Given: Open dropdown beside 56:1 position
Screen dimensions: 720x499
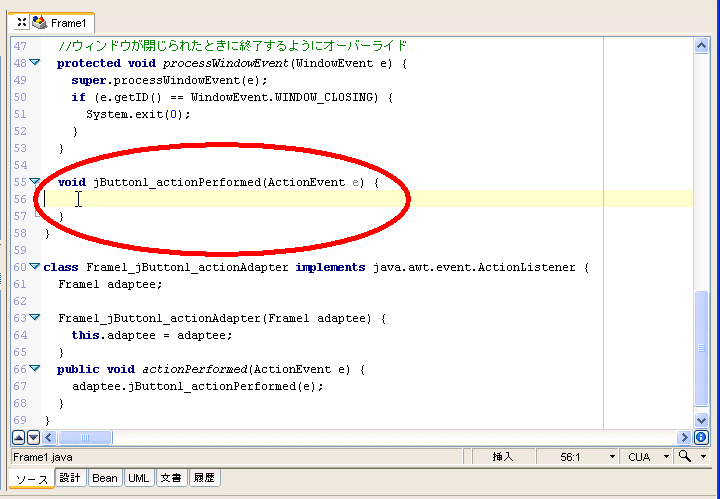Looking at the screenshot, I should [612, 457].
